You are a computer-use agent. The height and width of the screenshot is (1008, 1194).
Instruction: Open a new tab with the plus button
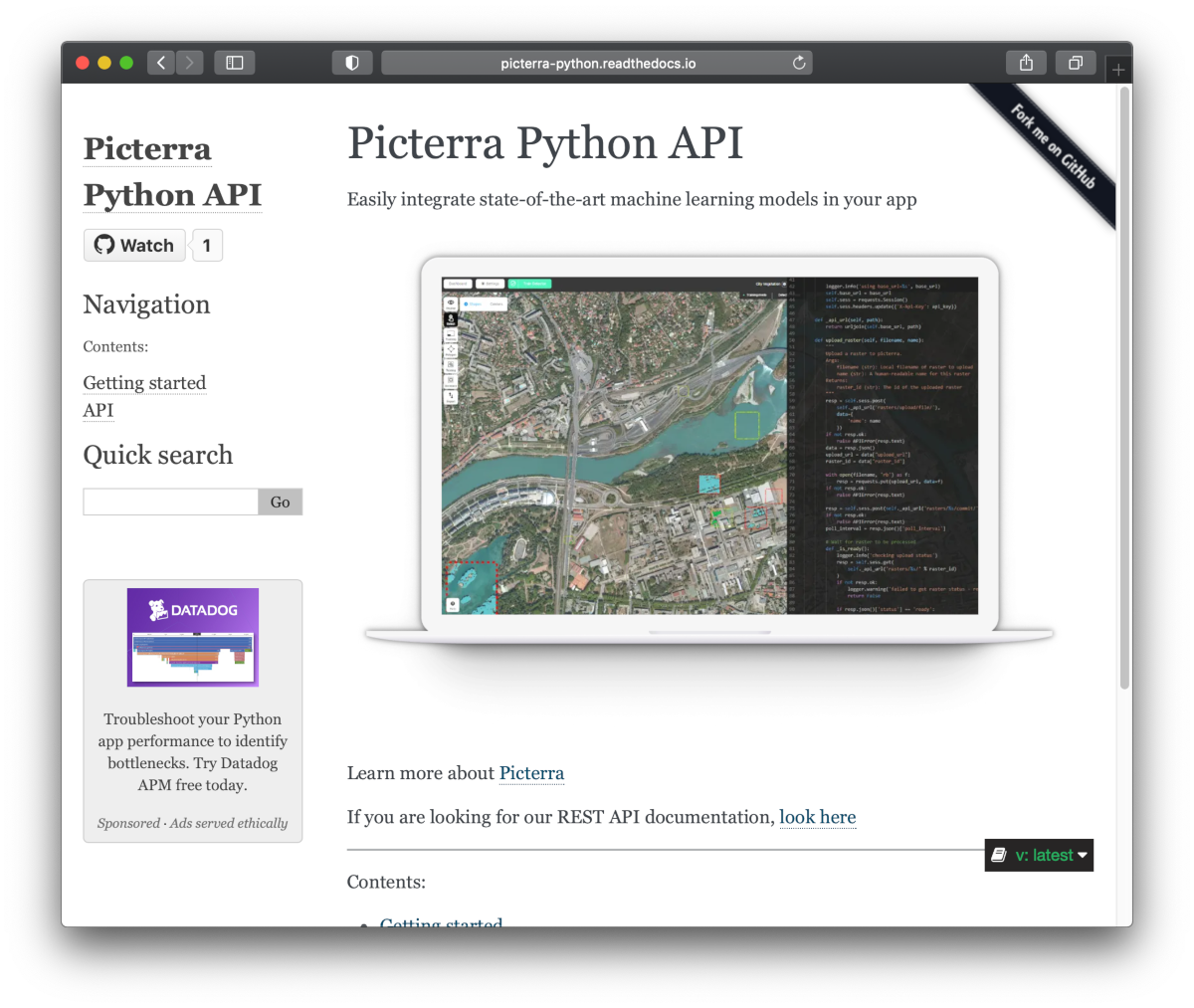(x=1117, y=68)
